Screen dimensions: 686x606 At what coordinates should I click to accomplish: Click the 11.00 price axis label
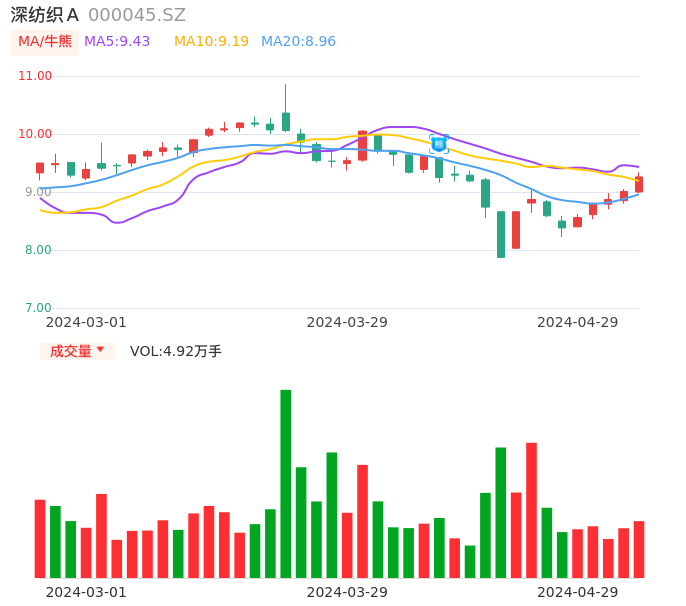click(x=35, y=76)
